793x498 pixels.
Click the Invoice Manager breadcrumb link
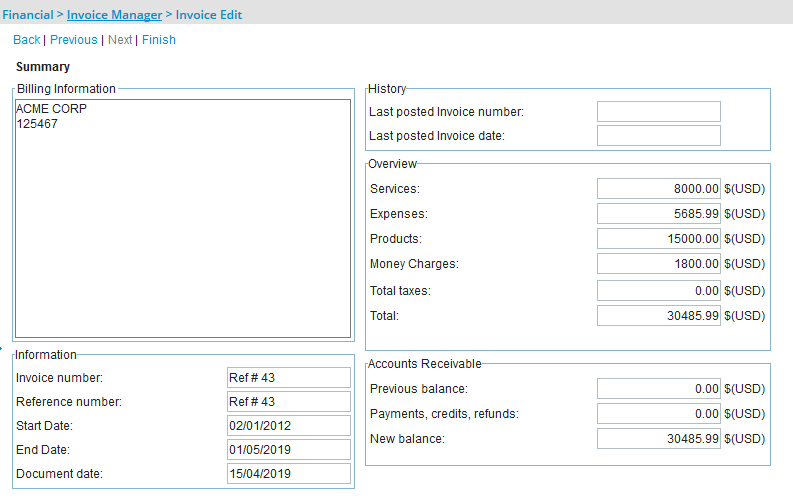[x=114, y=15]
